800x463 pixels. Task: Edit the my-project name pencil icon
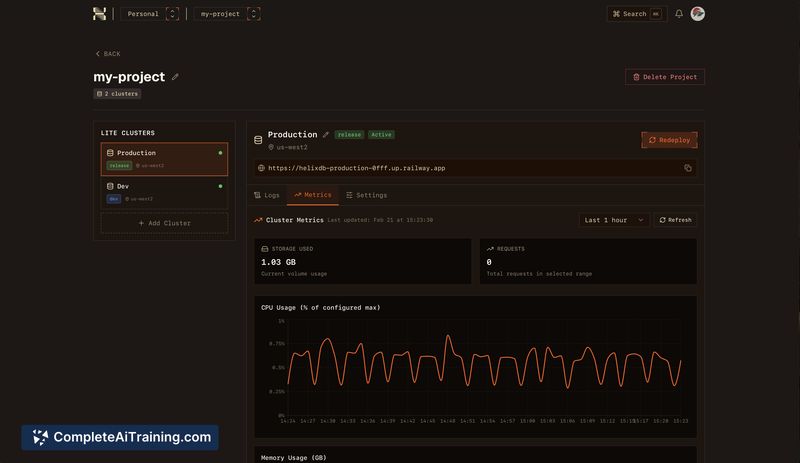[x=176, y=77]
